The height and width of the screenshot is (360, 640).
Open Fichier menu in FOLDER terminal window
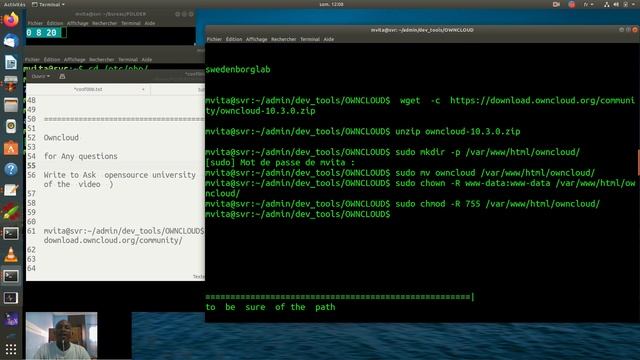click(x=35, y=23)
